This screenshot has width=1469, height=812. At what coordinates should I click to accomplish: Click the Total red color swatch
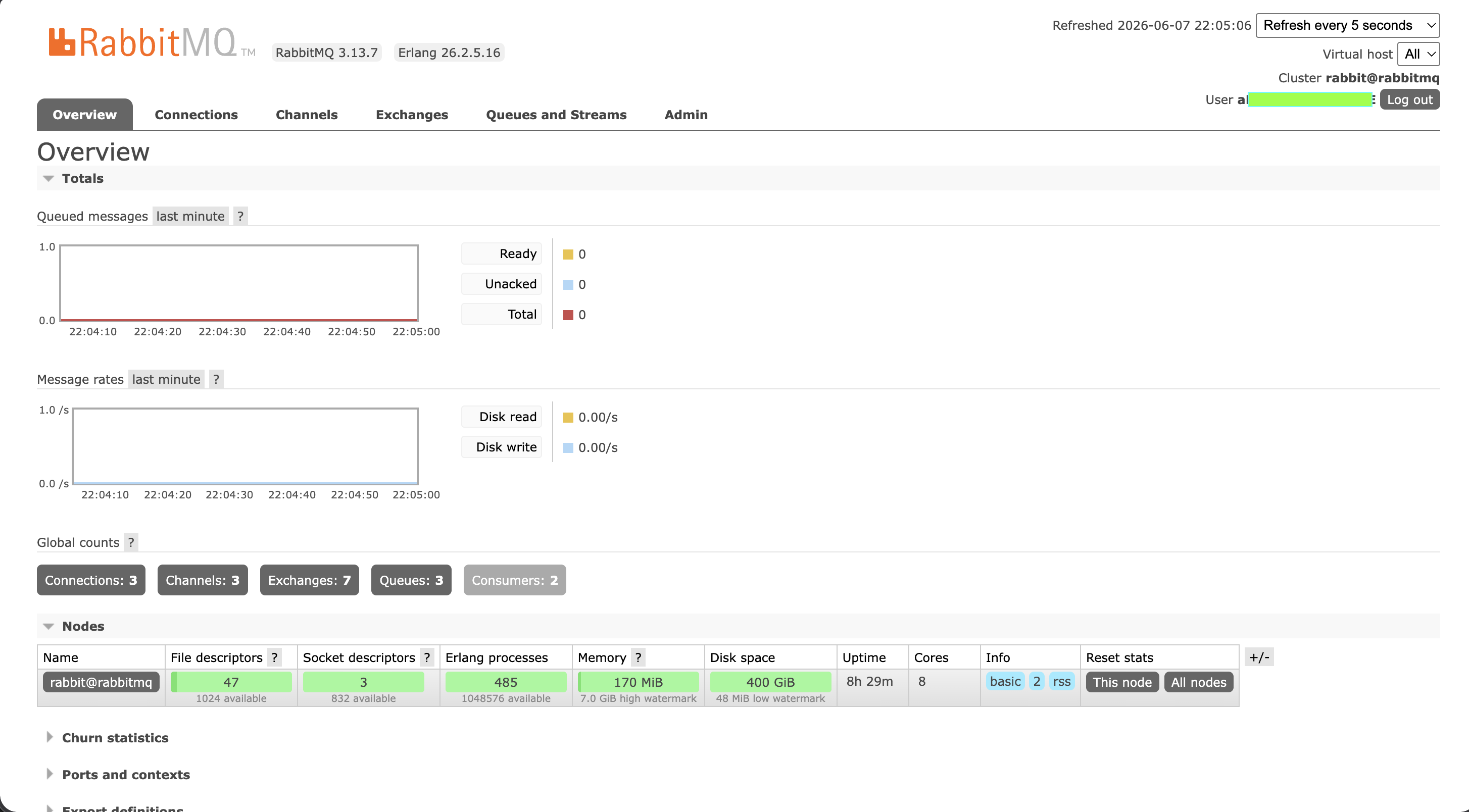click(568, 315)
